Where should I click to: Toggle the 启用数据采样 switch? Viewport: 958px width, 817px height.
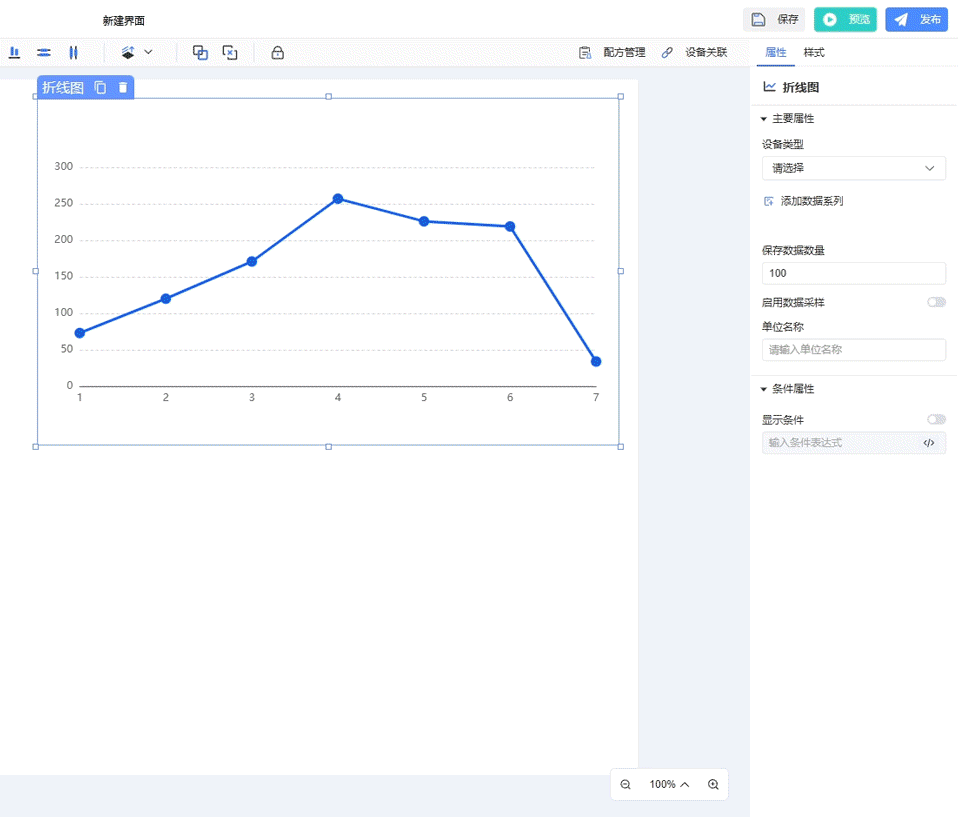click(x=936, y=302)
